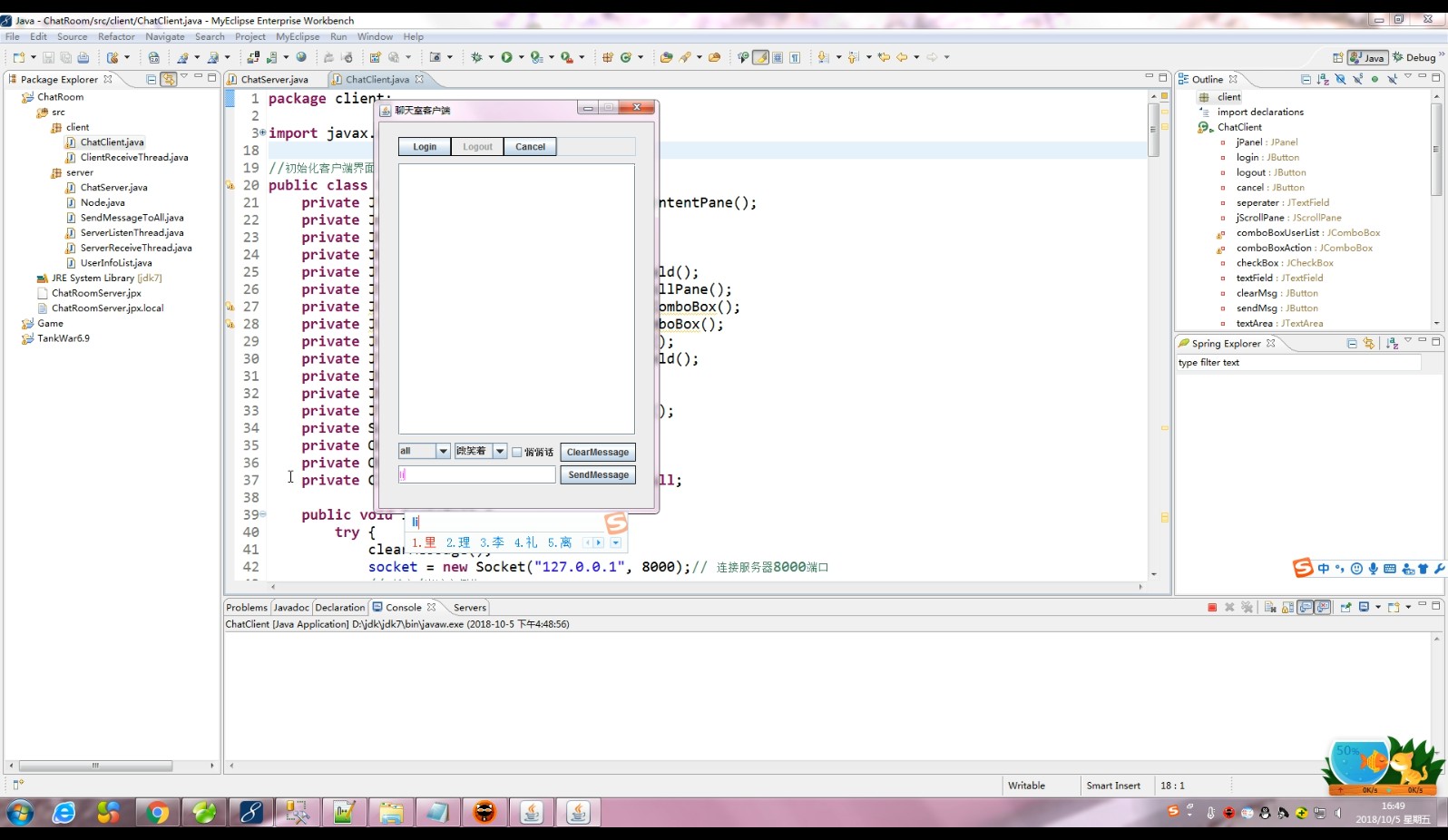Switch to the Servers tab
This screenshot has width=1448, height=840.
(x=470, y=607)
